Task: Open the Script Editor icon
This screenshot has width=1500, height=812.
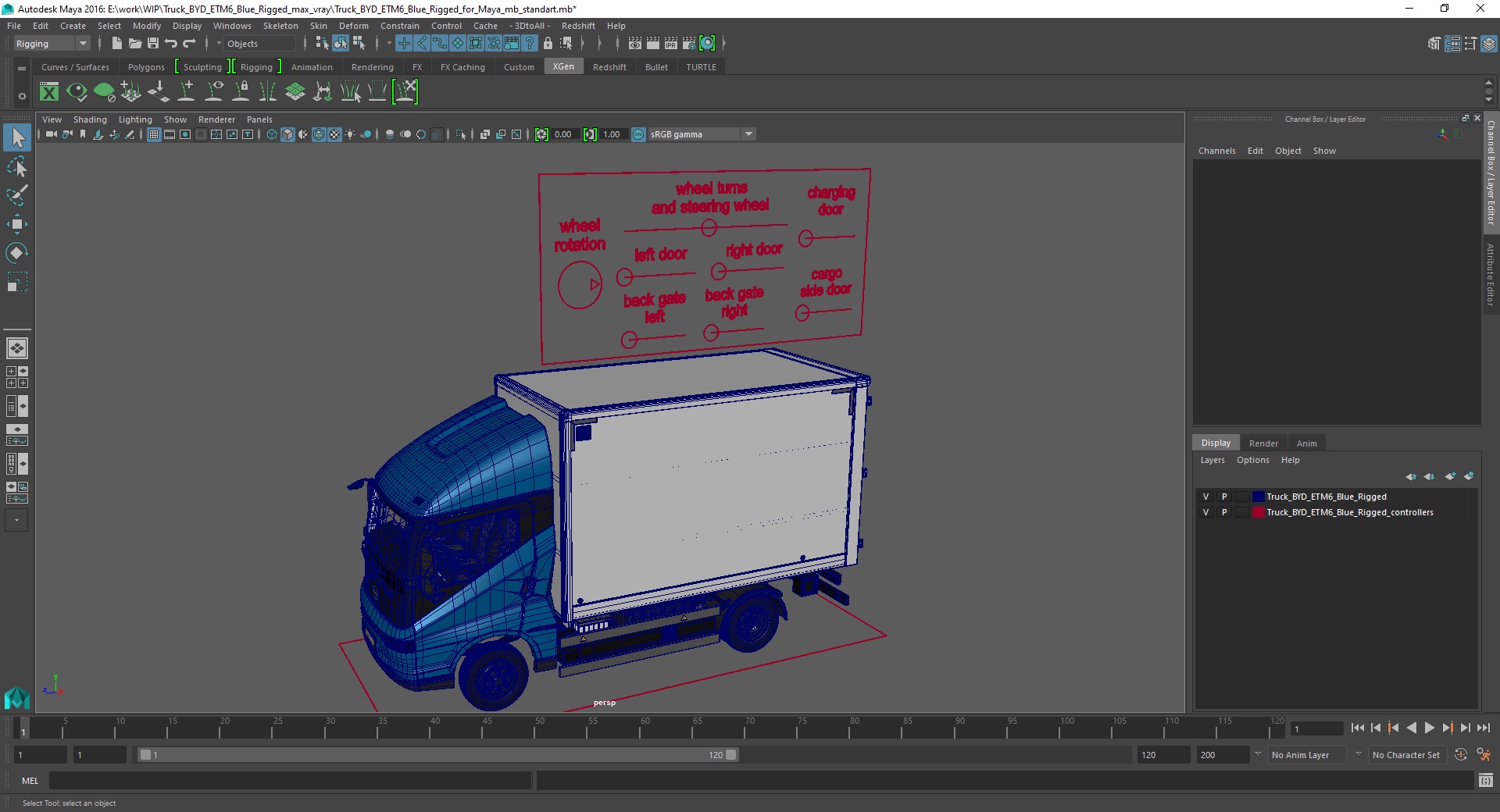Action: [1485, 781]
